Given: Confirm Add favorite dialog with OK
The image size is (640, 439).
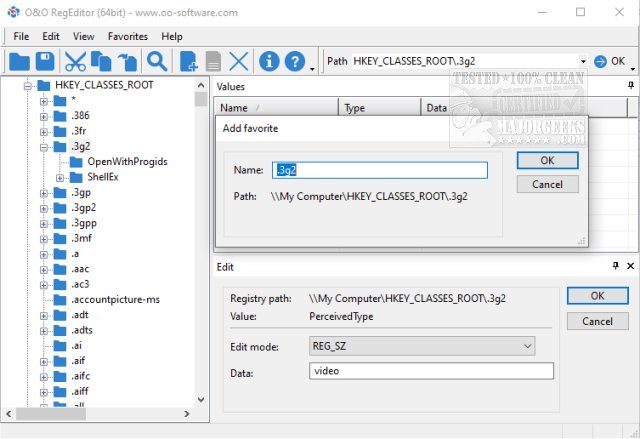Looking at the screenshot, I should pos(547,160).
